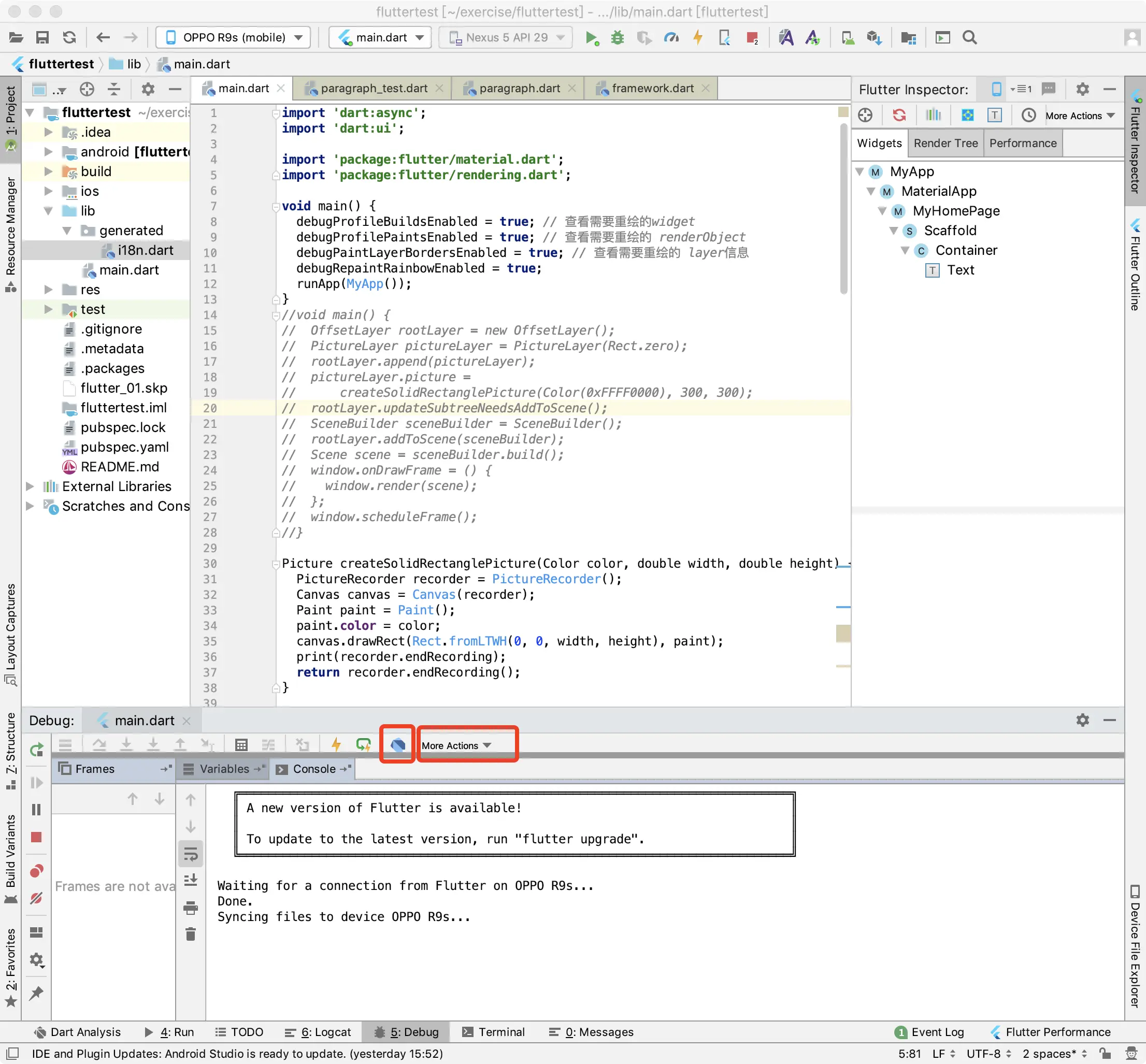Synchronize files with the refresh icon
1146x1064 pixels.
point(69,38)
